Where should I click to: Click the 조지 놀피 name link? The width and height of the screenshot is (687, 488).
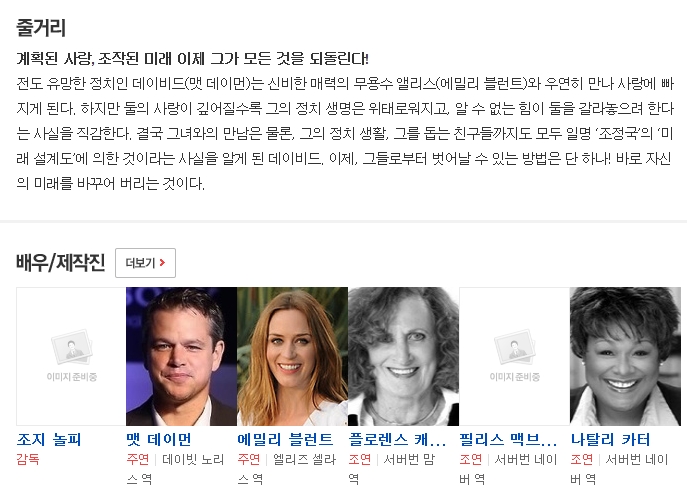pos(49,439)
